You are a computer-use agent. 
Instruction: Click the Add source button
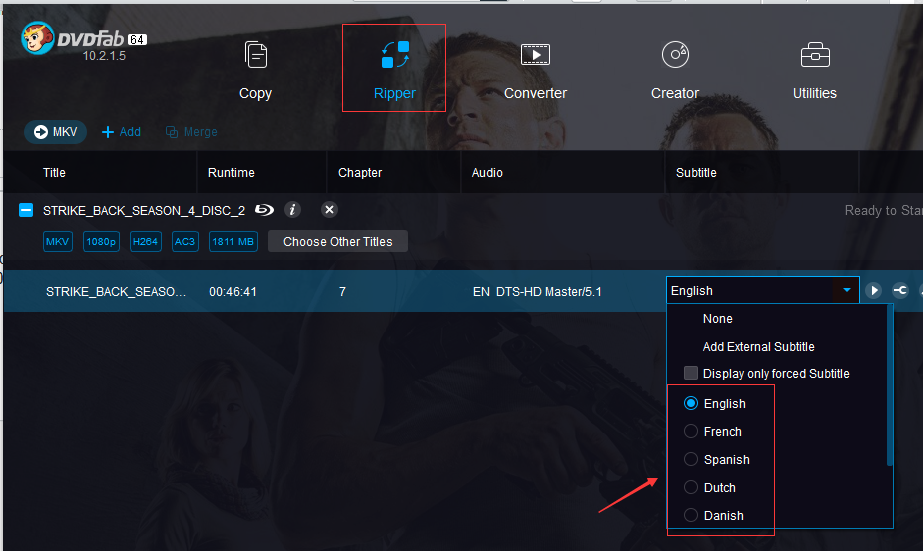121,132
